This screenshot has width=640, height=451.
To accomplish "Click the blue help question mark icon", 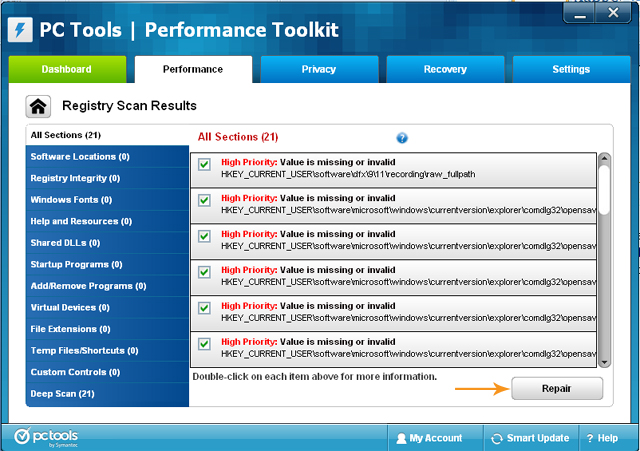I will 402,138.
